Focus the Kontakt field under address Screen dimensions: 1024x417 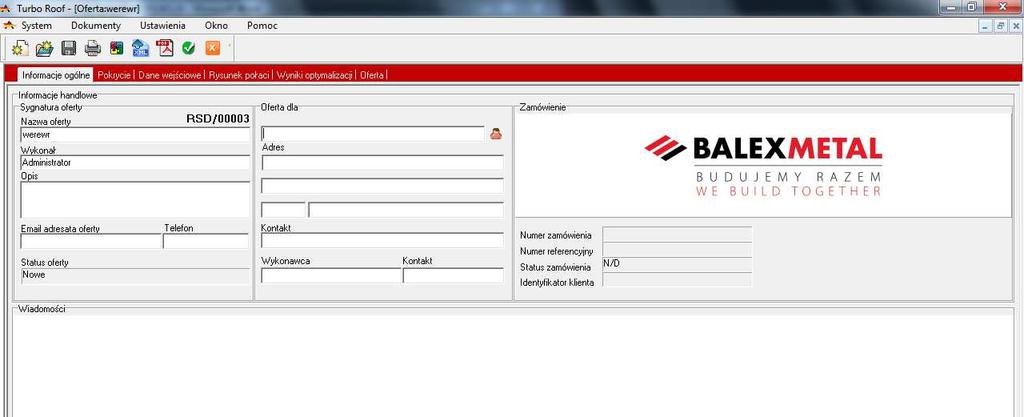[382, 240]
